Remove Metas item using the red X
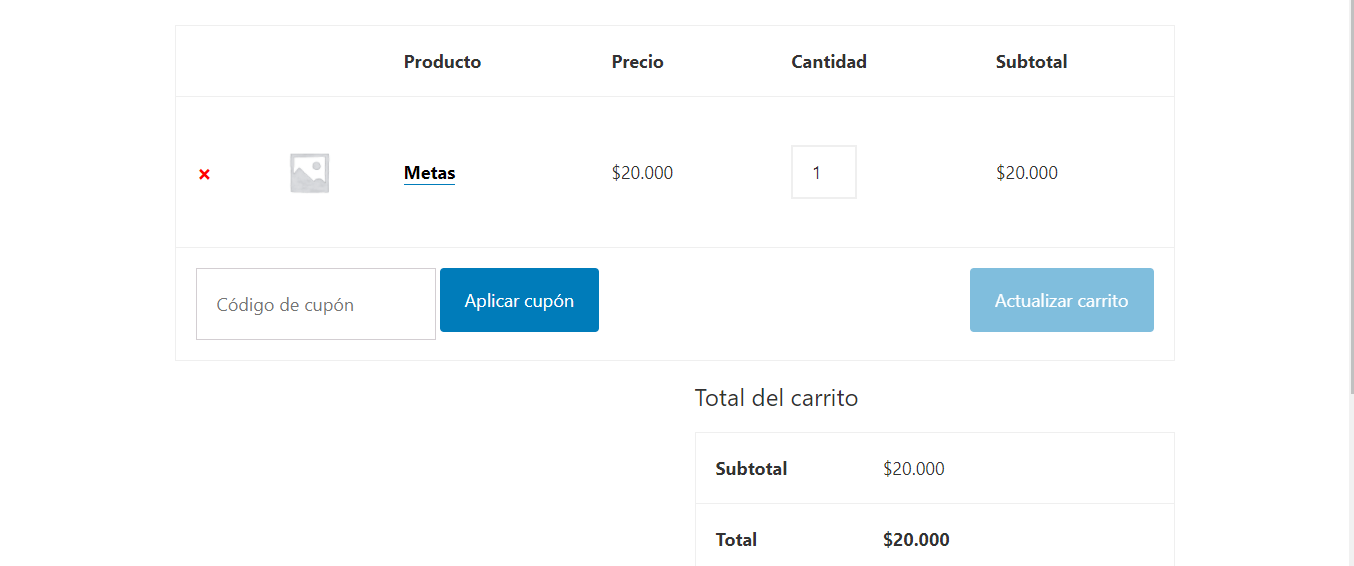The image size is (1354, 566). point(204,174)
